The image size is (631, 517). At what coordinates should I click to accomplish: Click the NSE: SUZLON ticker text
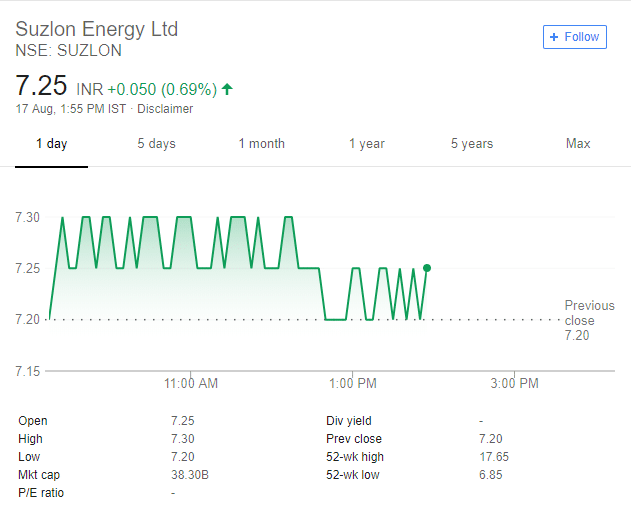pos(68,51)
